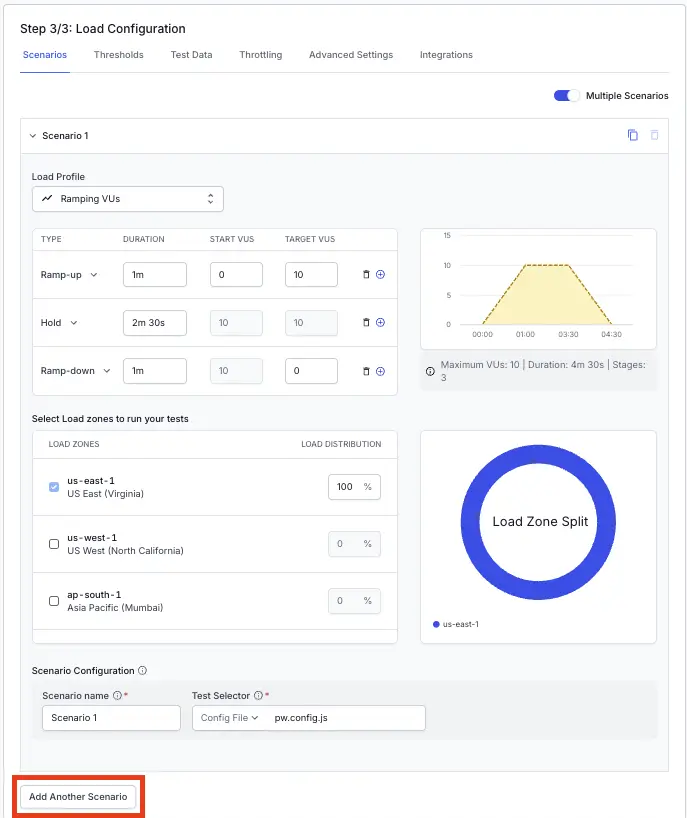The image size is (687, 818).
Task: Delete the Ramp-down stage row
Action: tap(366, 371)
